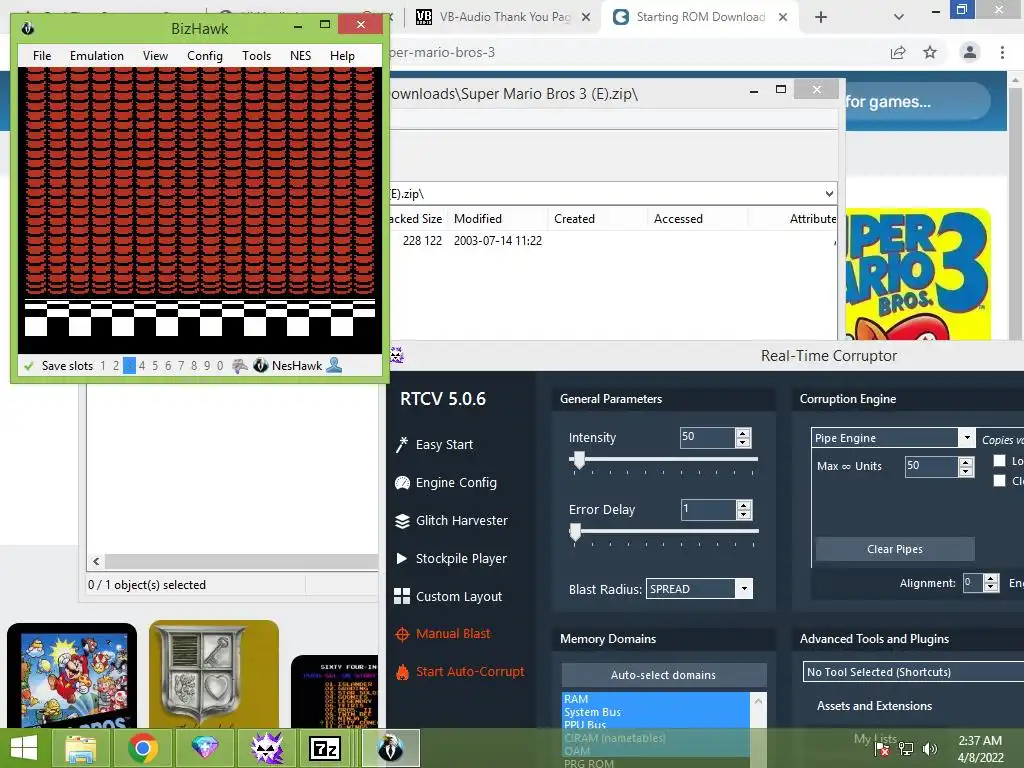The width and height of the screenshot is (1024, 768).
Task: Click the BizHawk title bar app icon
Action: coord(27,28)
